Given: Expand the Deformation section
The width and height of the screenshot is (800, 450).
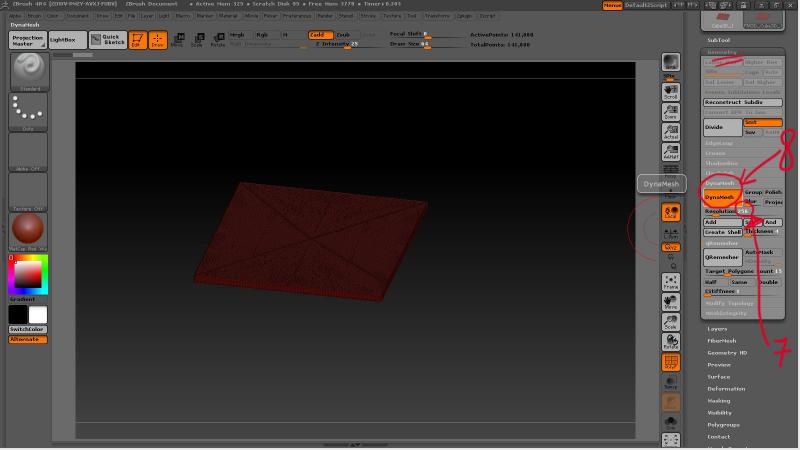Looking at the screenshot, I should [x=726, y=389].
